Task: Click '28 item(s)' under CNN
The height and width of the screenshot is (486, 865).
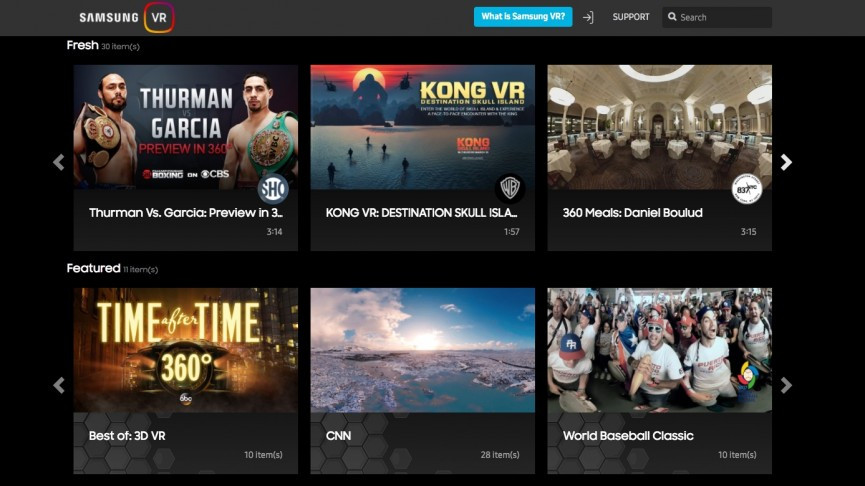Action: tap(500, 455)
